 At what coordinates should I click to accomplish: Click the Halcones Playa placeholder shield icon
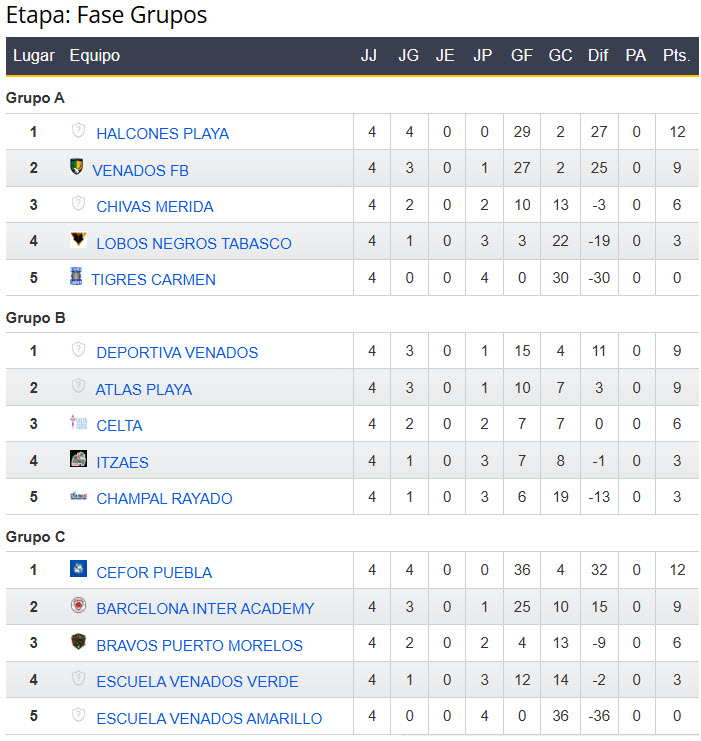coord(78,131)
